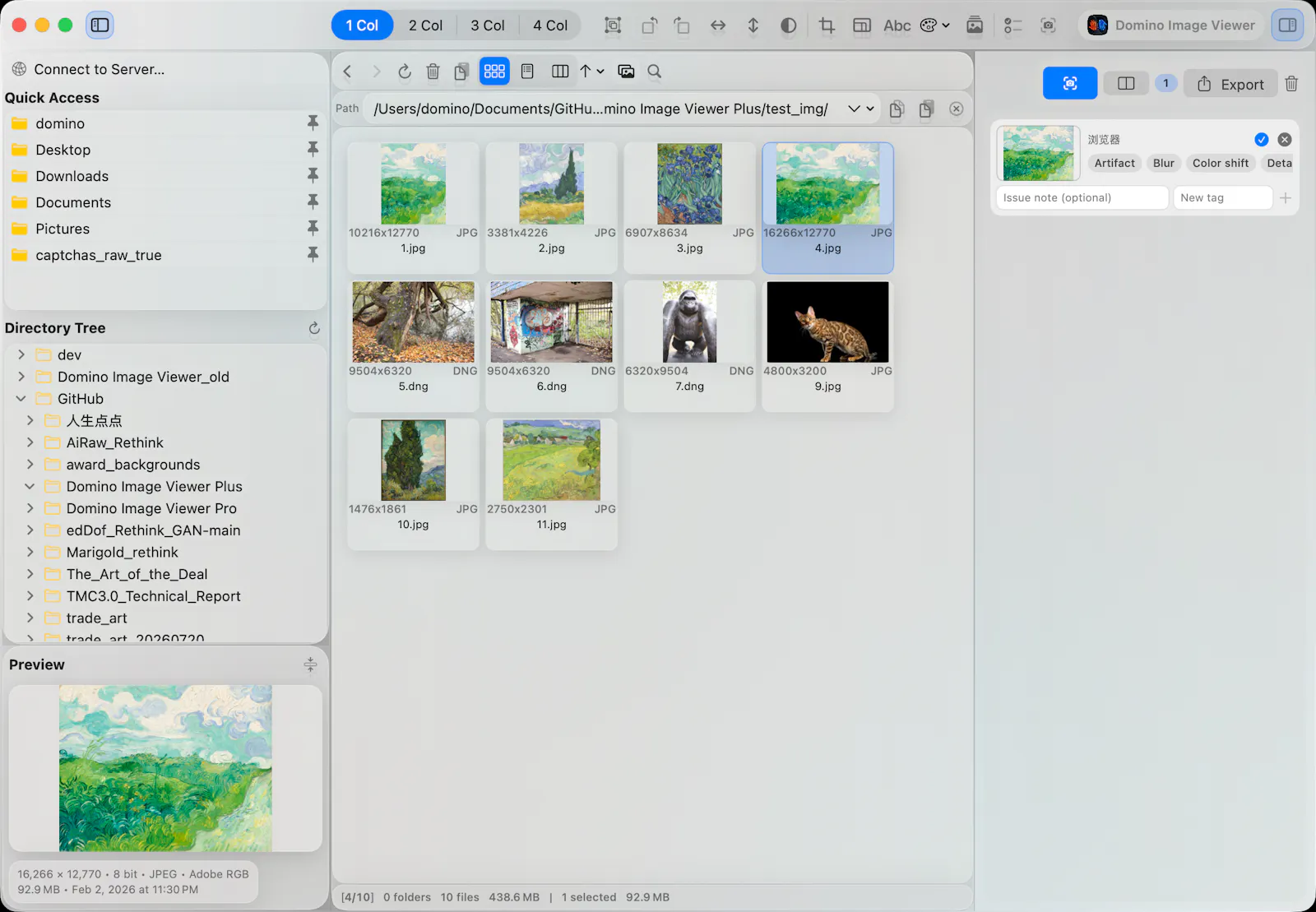Clear the path field
Screen dimensions: 1316x912
click(956, 109)
